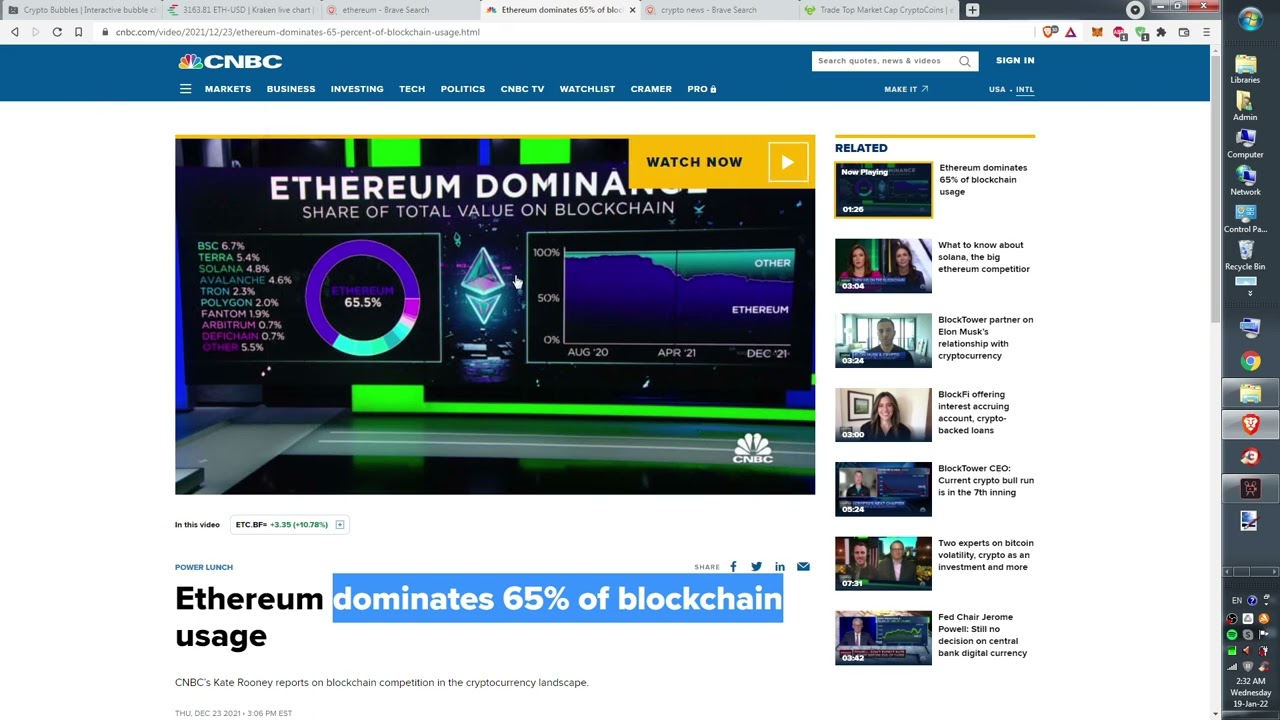Open the MetaMask fox extension
1280x720 pixels.
tap(1097, 32)
